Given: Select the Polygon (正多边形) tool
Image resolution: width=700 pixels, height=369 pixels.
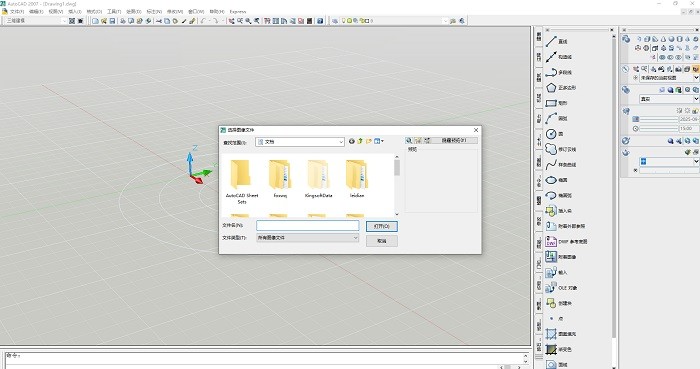Looking at the screenshot, I should click(560, 87).
